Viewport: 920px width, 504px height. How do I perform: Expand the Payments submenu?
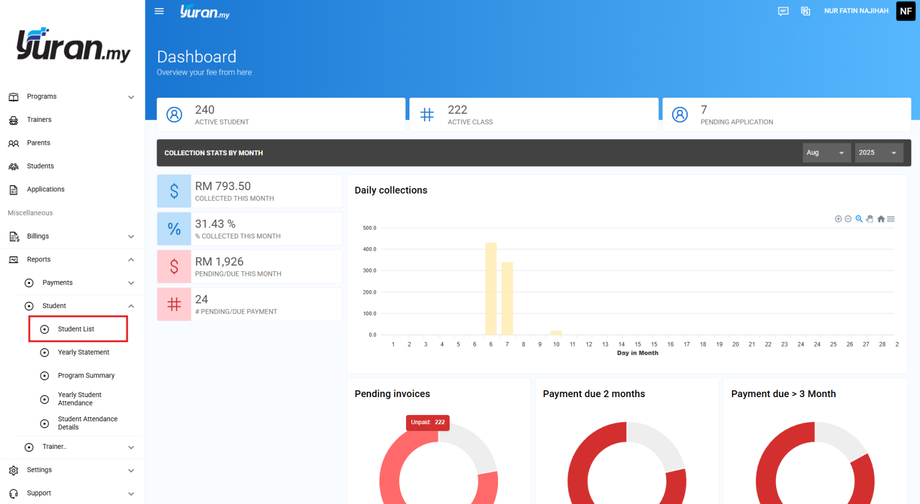coord(79,283)
